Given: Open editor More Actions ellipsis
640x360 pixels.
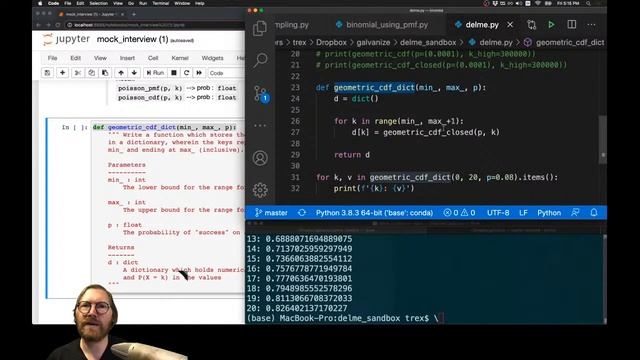Looking at the screenshot, I should coord(591,25).
